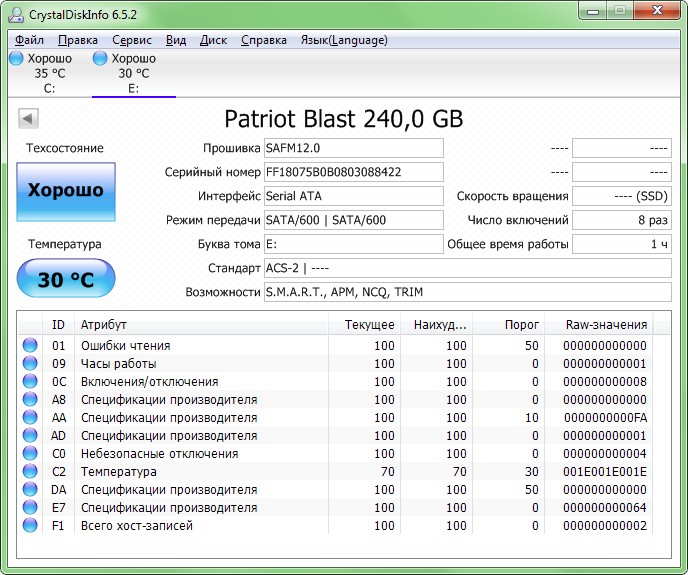Screen dimensions: 688x575
Task: Click the blue health icon for drive E:
Action: [x=100, y=58]
